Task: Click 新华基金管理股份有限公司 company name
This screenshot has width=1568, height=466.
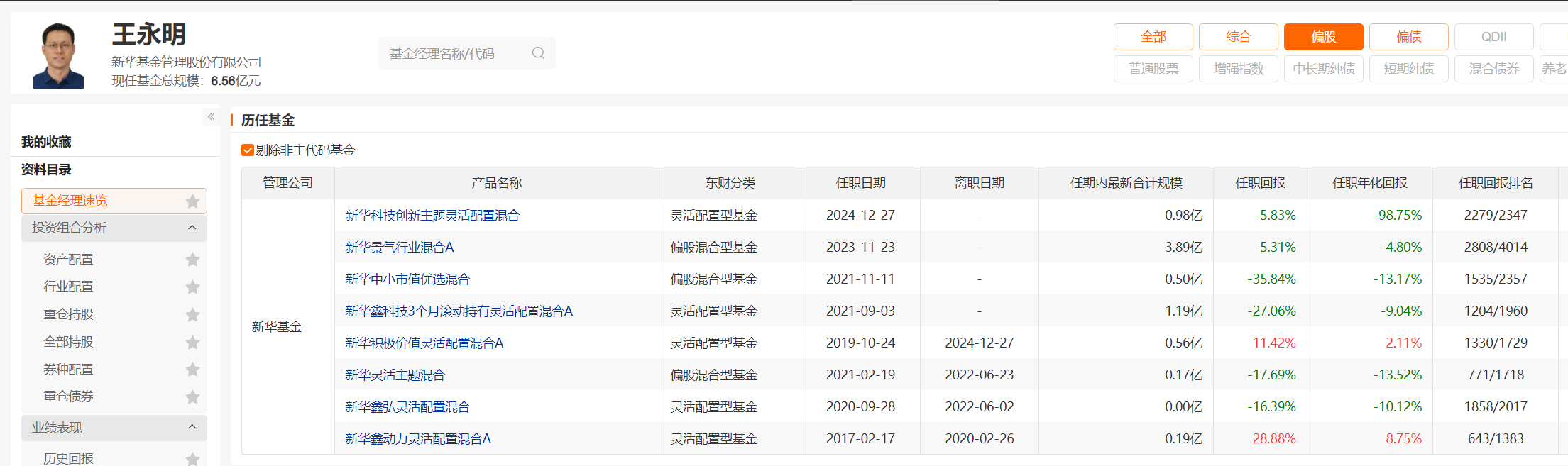Action: click(x=187, y=62)
